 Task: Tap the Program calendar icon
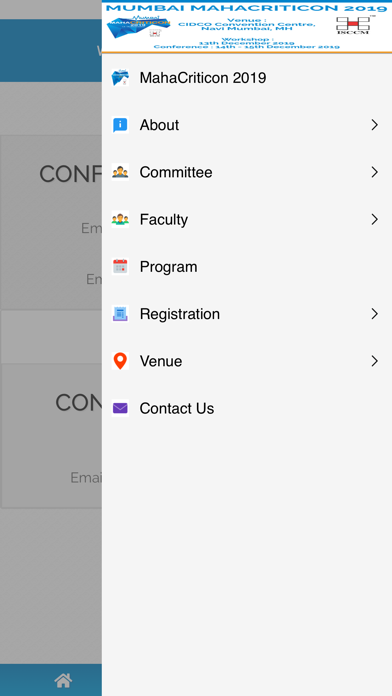click(x=120, y=267)
